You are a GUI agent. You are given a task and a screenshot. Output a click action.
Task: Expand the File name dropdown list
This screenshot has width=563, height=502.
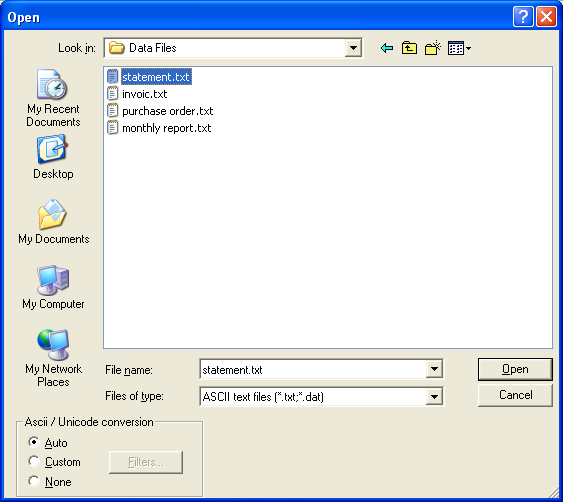[x=434, y=369]
